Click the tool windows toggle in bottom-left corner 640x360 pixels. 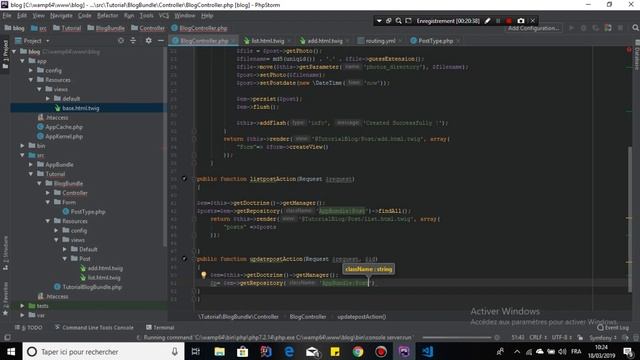[7, 338]
